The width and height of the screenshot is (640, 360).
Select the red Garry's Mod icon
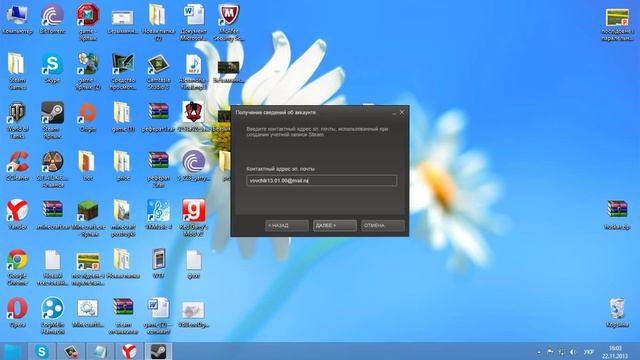coord(193,218)
